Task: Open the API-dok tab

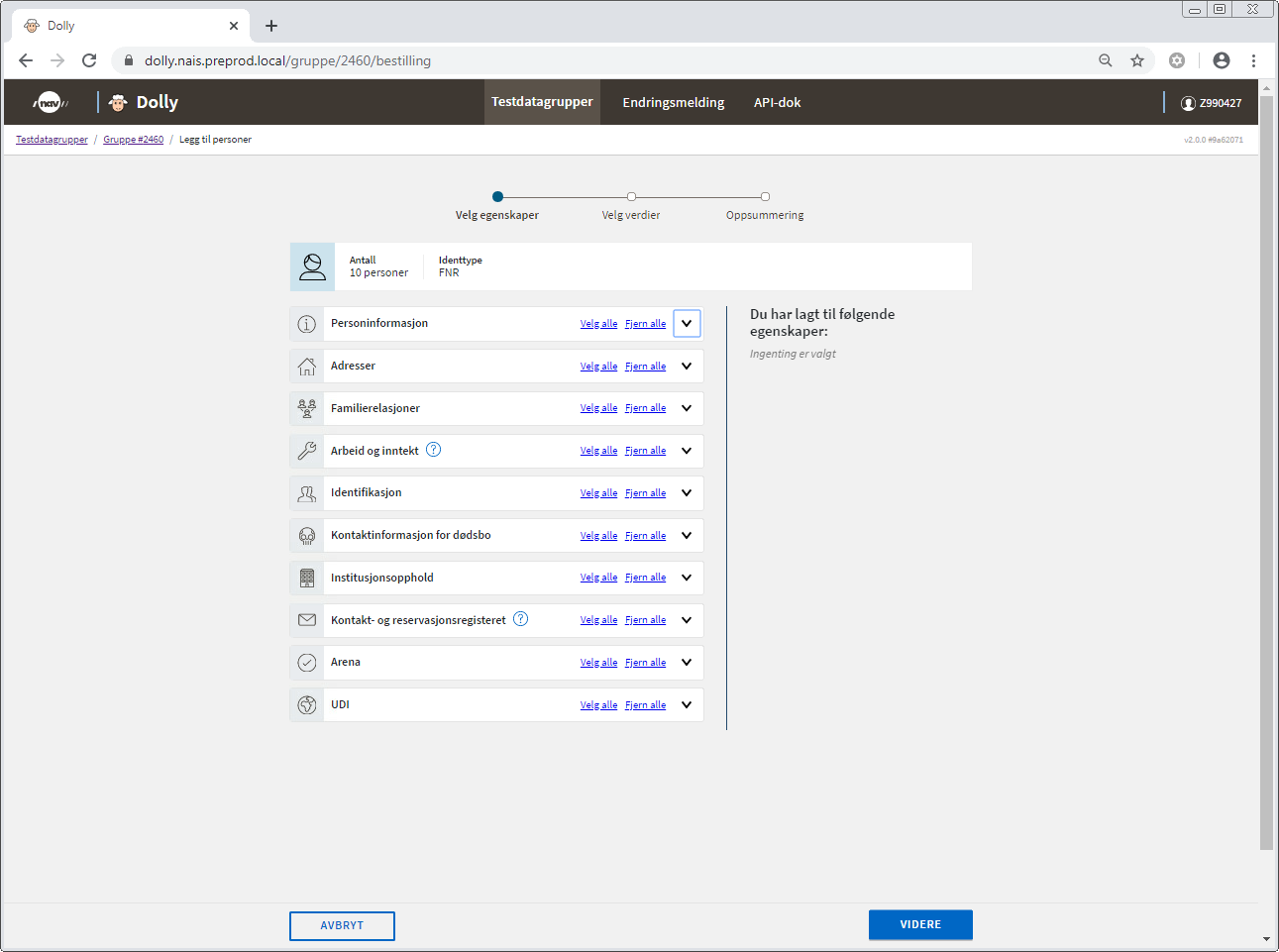Action: click(x=777, y=103)
